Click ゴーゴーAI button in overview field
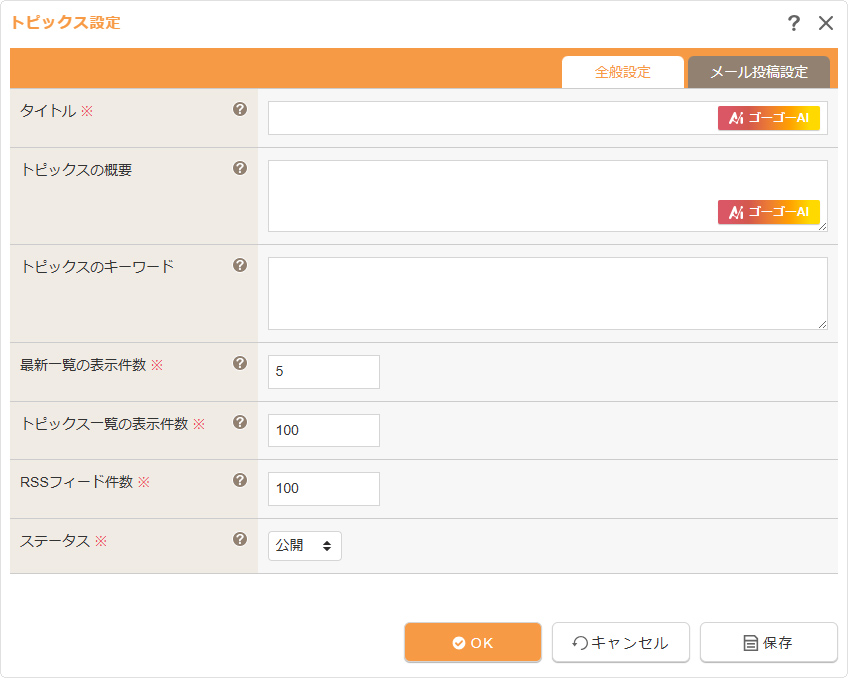848x678 pixels. (768, 212)
